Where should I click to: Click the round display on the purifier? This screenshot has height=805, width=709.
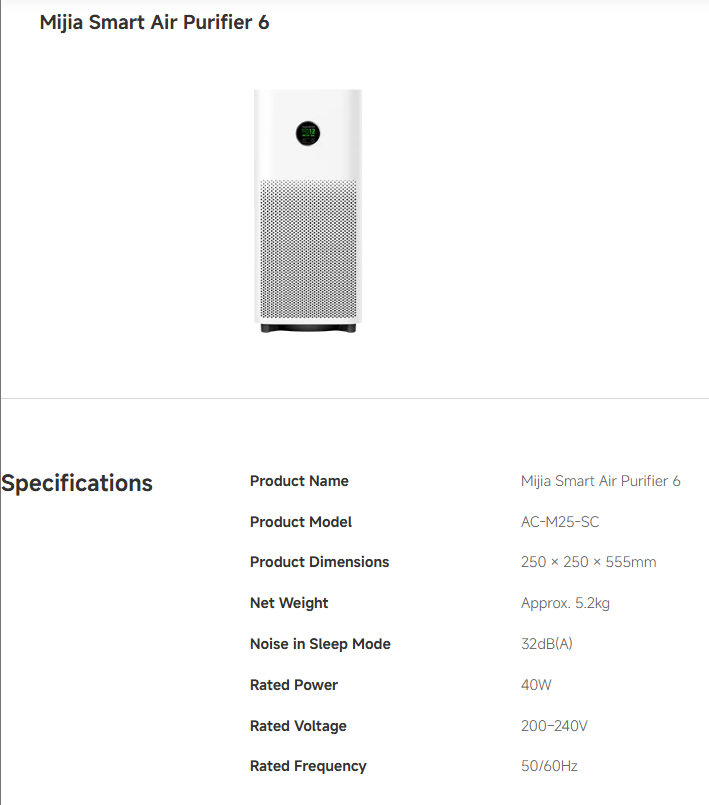tap(308, 133)
